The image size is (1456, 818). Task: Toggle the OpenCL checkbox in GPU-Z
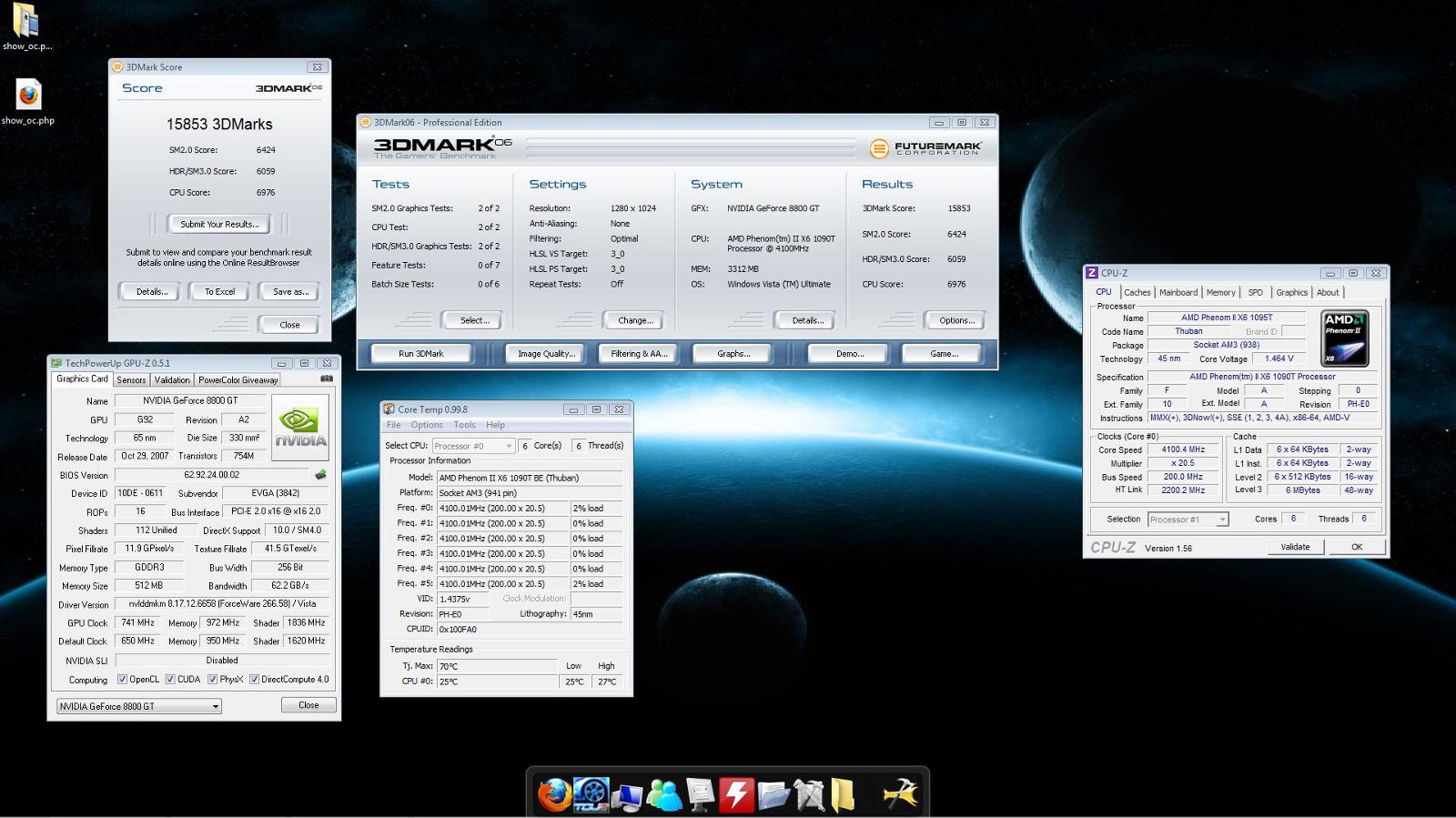122,679
